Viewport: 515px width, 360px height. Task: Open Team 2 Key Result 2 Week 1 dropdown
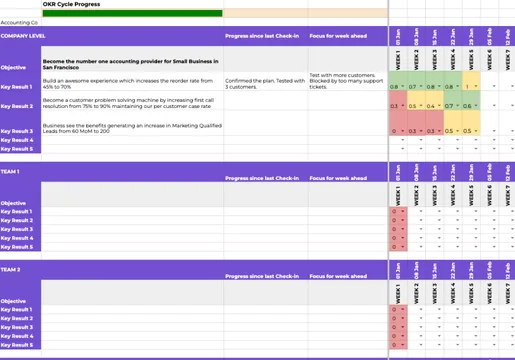pyautogui.click(x=403, y=318)
